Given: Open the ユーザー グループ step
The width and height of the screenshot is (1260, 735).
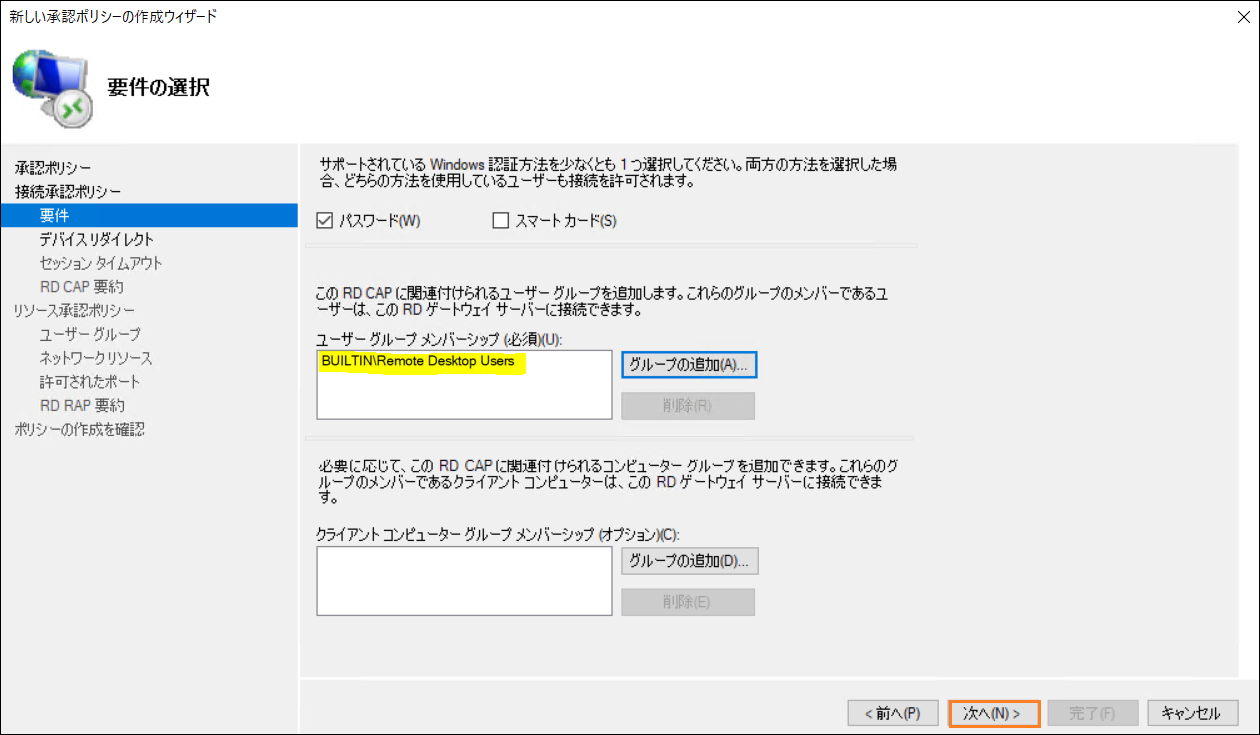Looking at the screenshot, I should (90, 334).
